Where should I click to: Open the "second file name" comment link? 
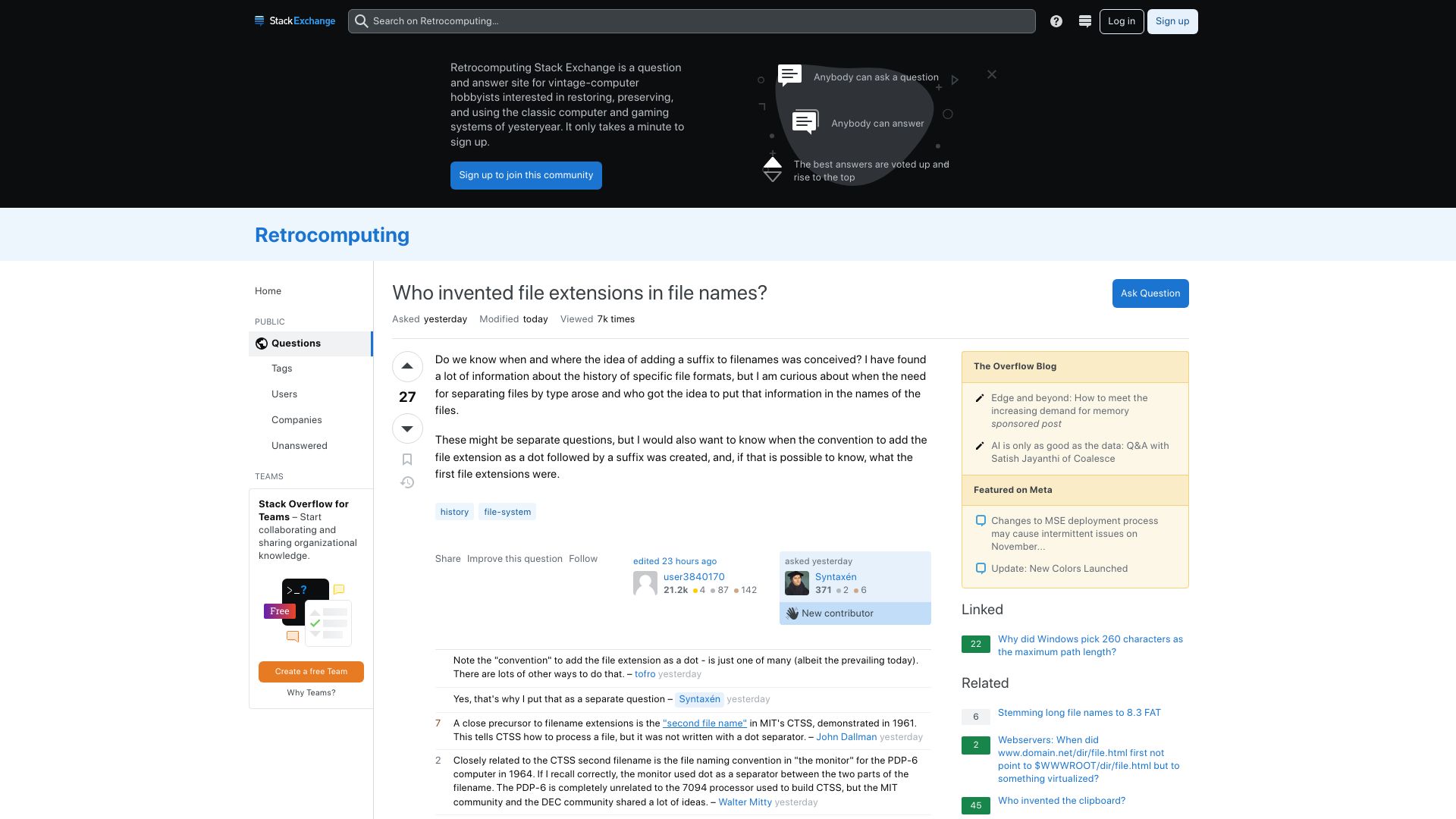click(704, 723)
